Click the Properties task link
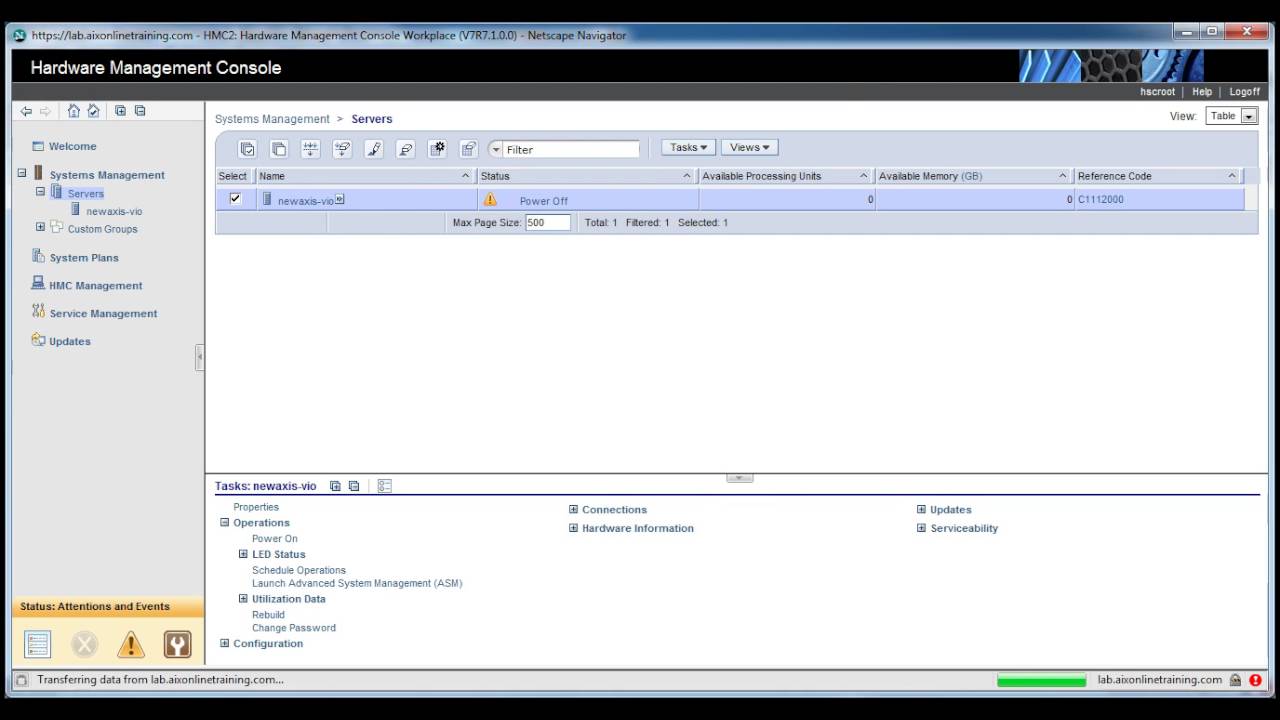Screen dimensions: 1280x720 click(256, 507)
